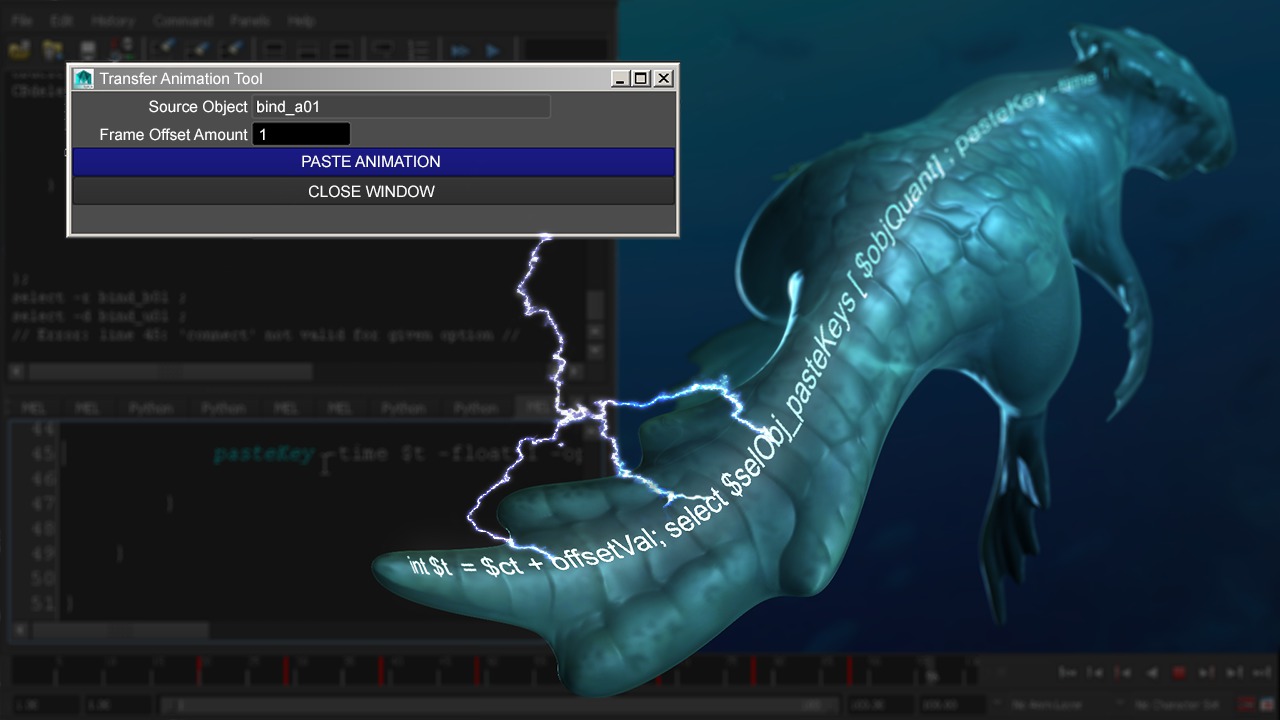The image size is (1280, 720).
Task: Click the PASTE ANIMATION button
Action: pyautogui.click(x=372, y=162)
